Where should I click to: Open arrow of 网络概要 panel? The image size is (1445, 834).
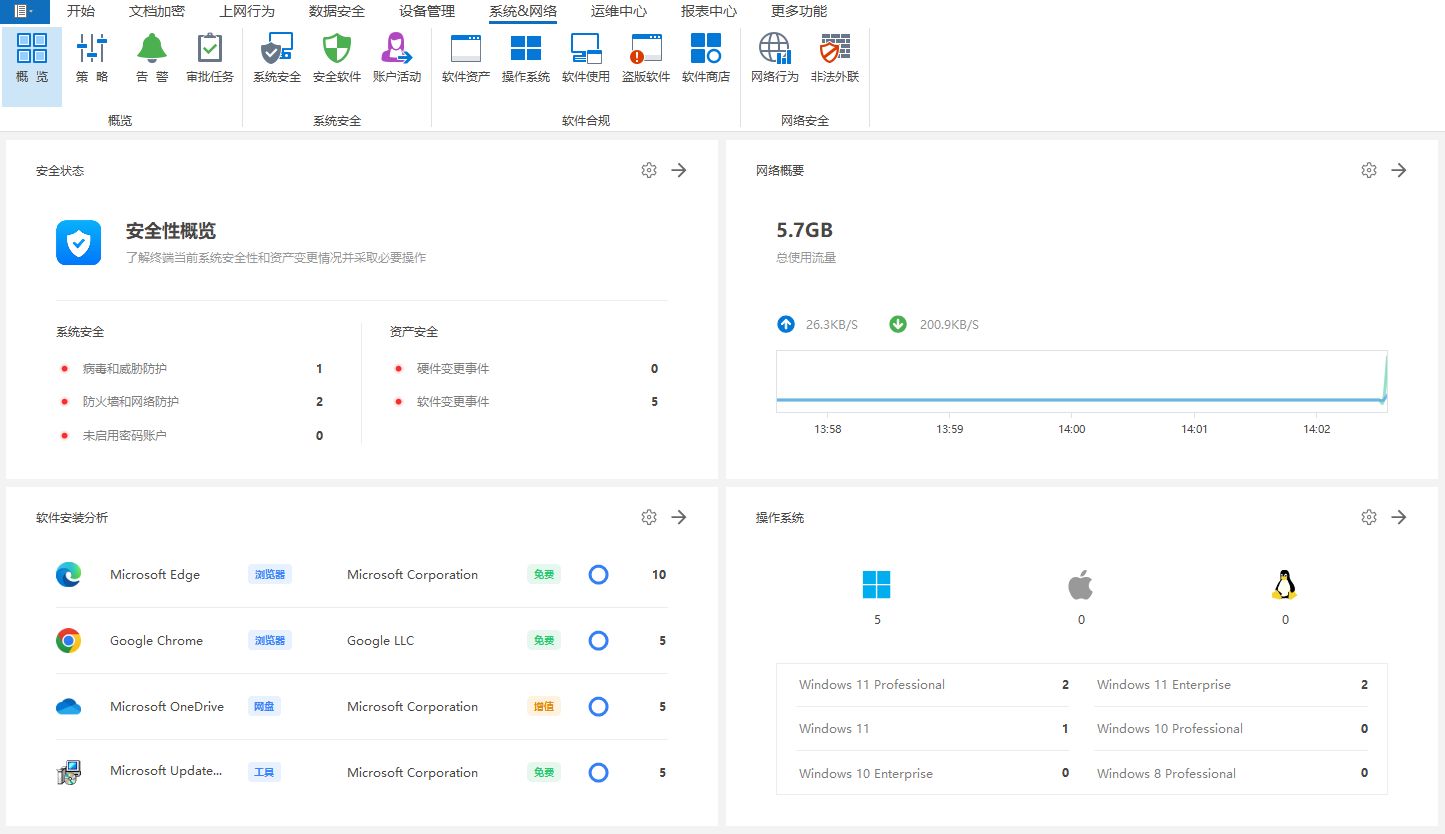coord(1399,170)
